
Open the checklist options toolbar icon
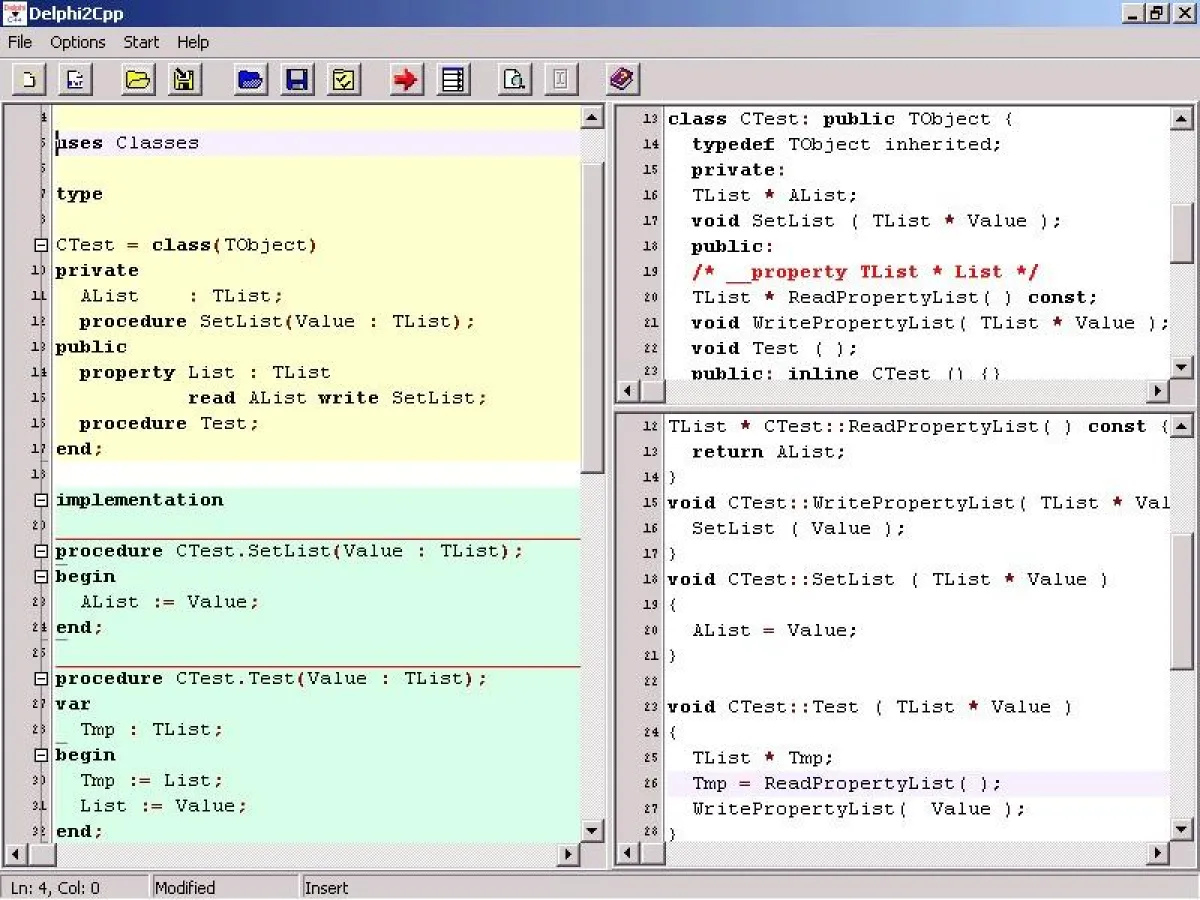click(344, 79)
